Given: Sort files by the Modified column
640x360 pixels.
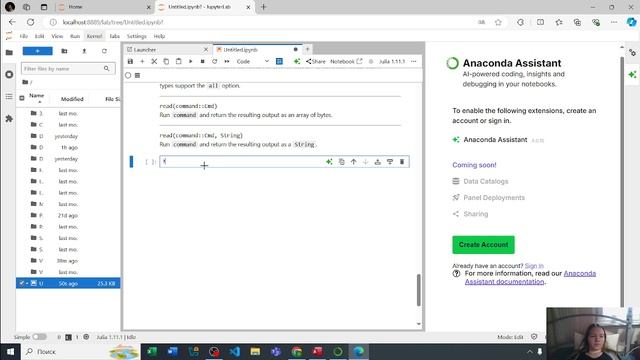Looking at the screenshot, I should coord(72,99).
